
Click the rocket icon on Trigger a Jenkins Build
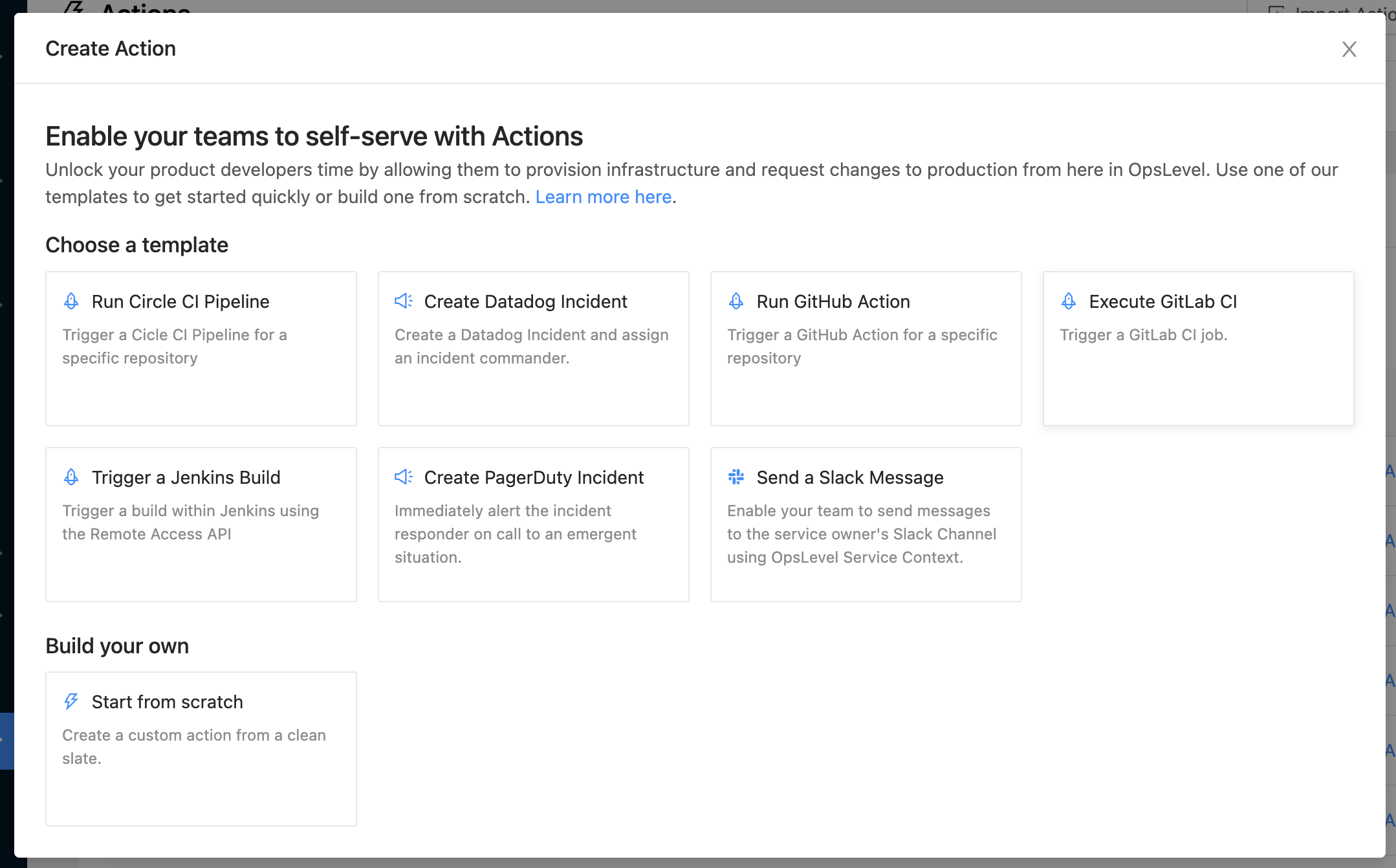[x=71, y=477]
